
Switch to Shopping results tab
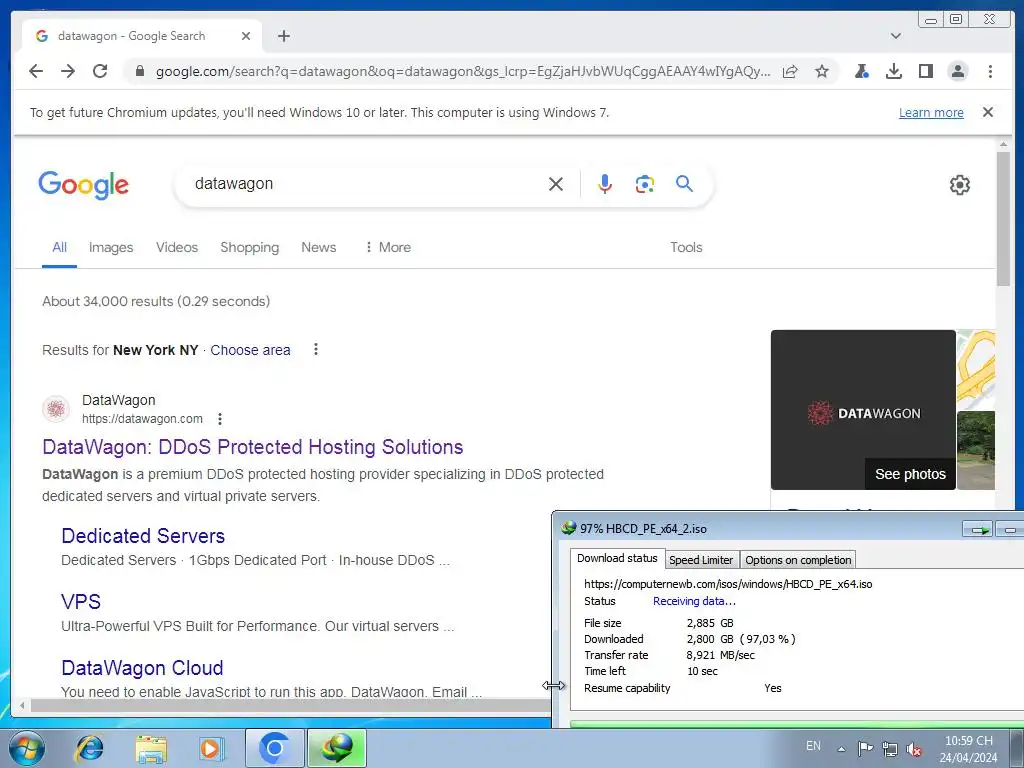249,248
